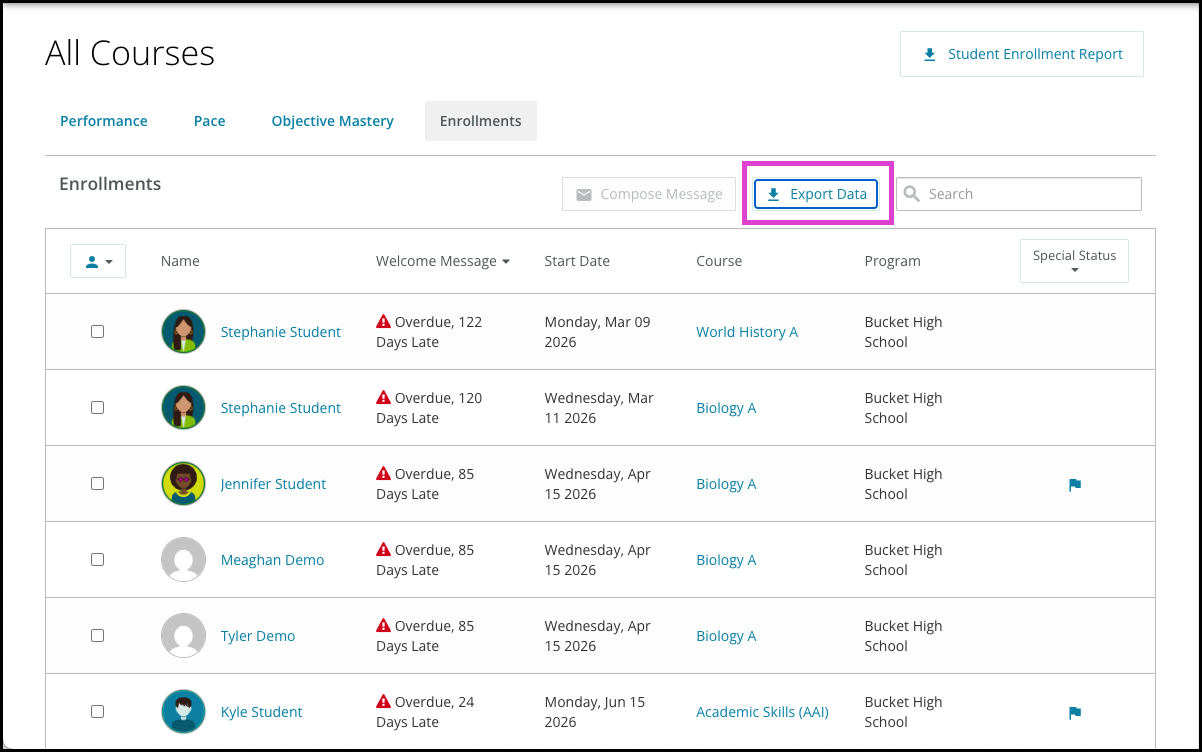Click Meaghan Demo's placeholder avatar
This screenshot has width=1202, height=752.
[x=183, y=560]
